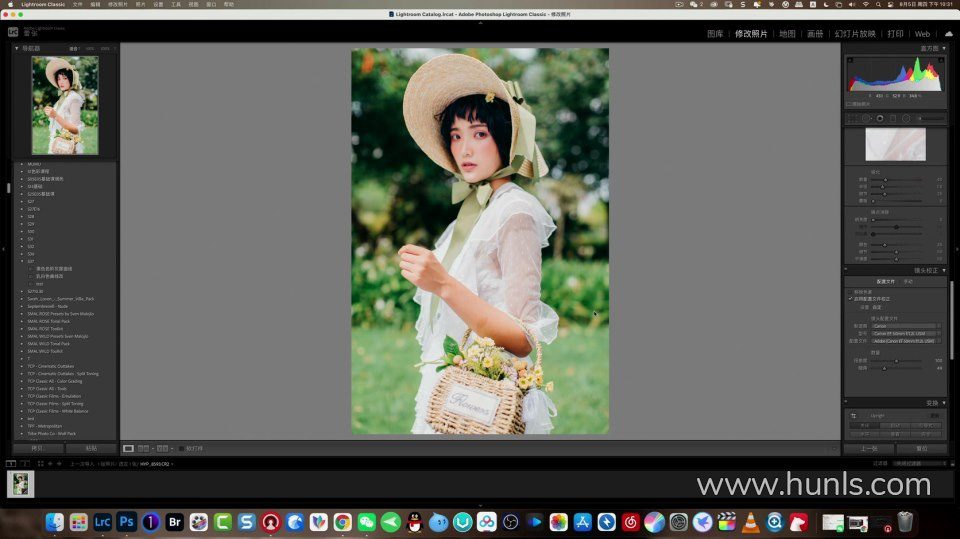The image size is (960, 539).
Task: Click Google Chrome icon in the dock
Action: tap(343, 522)
